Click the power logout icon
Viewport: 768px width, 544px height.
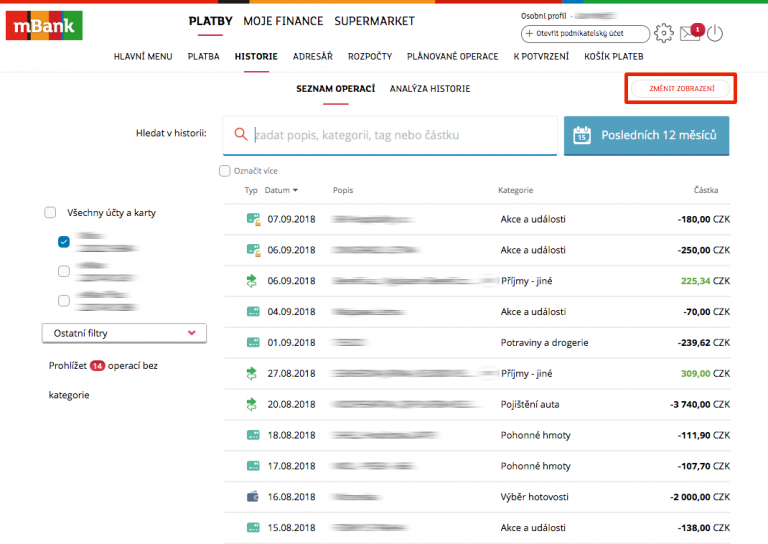click(x=714, y=33)
